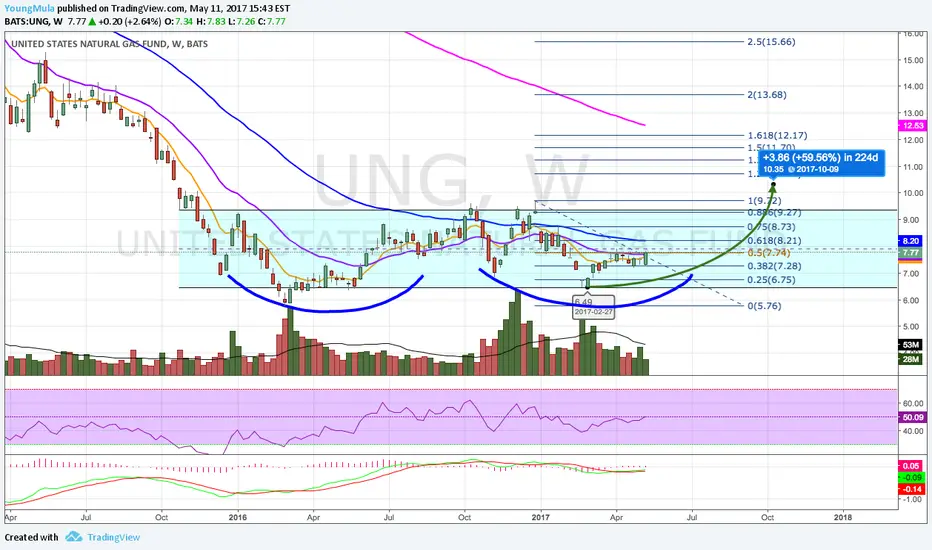Click the 2018 label on time axis

[843, 517]
